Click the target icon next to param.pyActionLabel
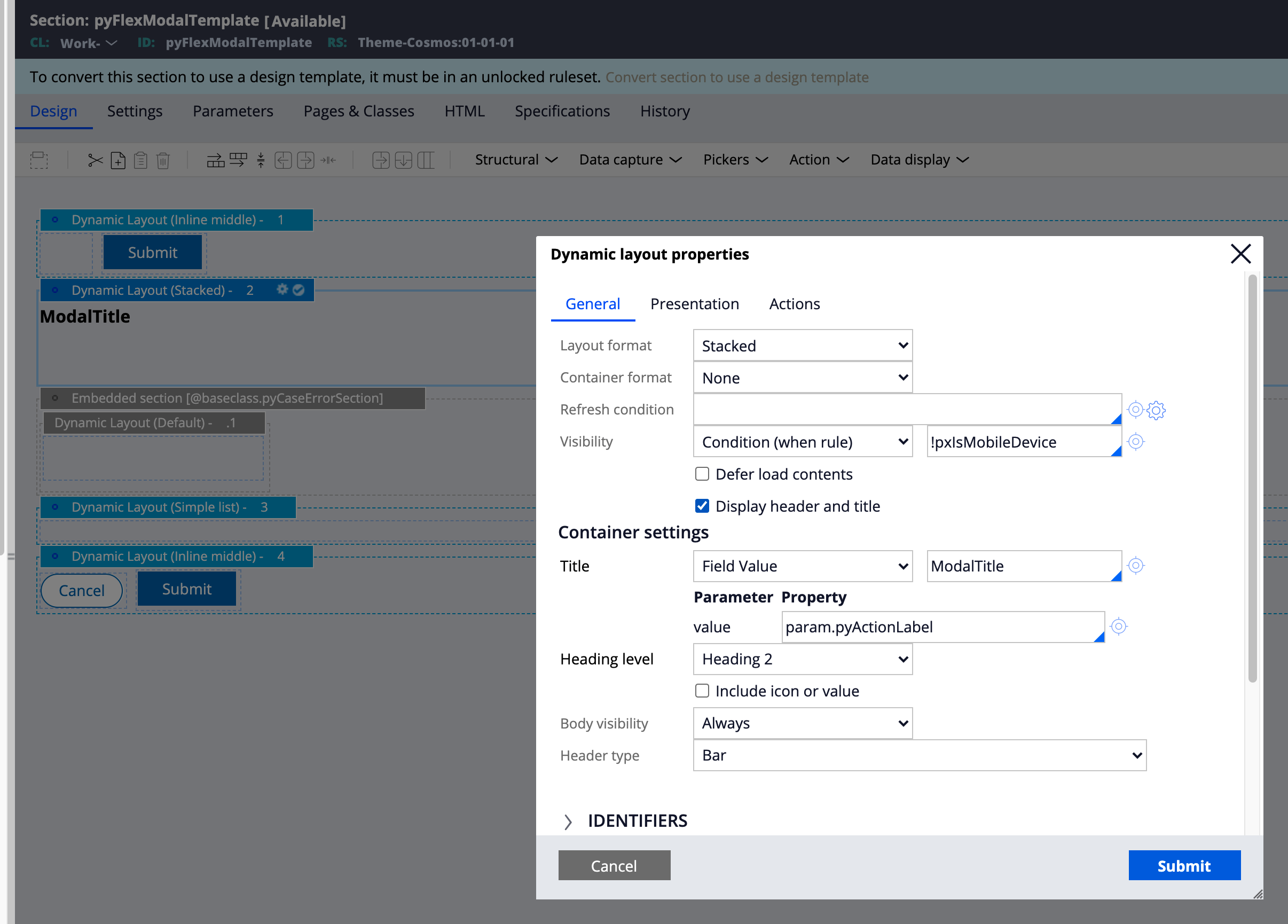Screen dimensions: 1288x924 tap(1119, 627)
